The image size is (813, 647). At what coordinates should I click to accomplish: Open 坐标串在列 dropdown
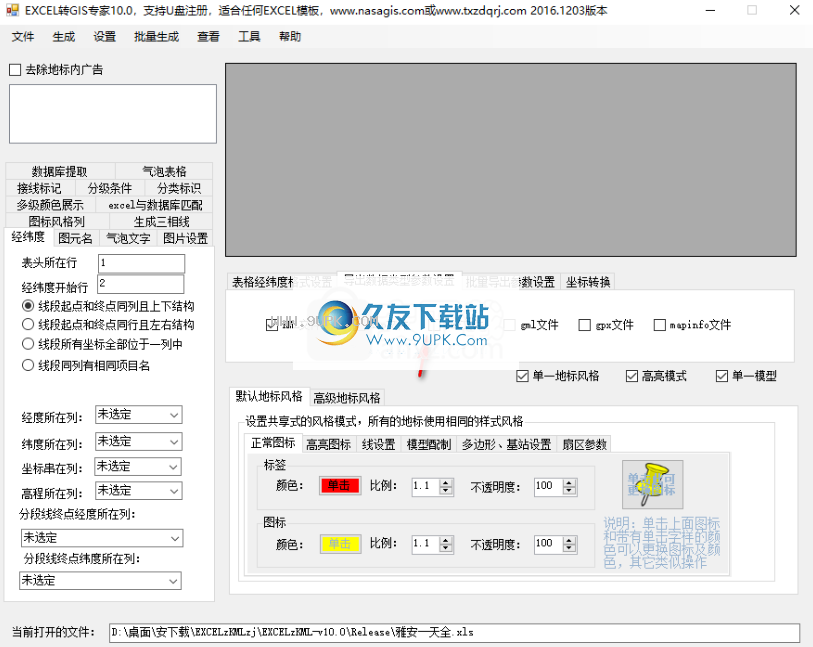click(x=138, y=467)
